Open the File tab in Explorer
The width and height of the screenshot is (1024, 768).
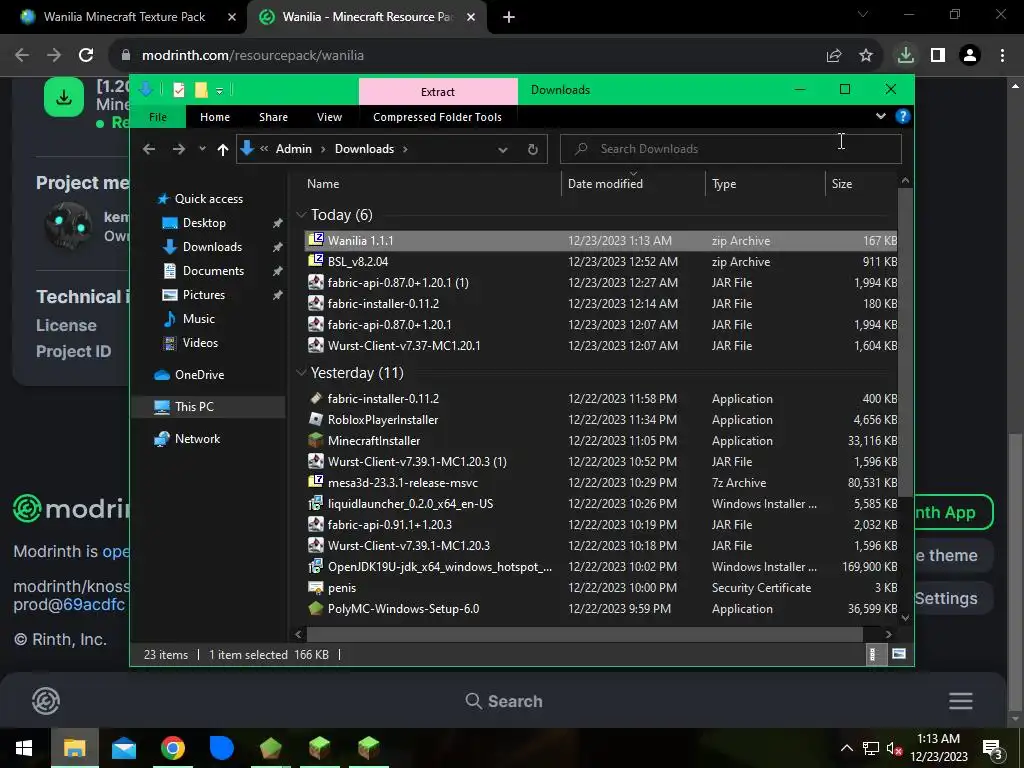click(x=158, y=117)
